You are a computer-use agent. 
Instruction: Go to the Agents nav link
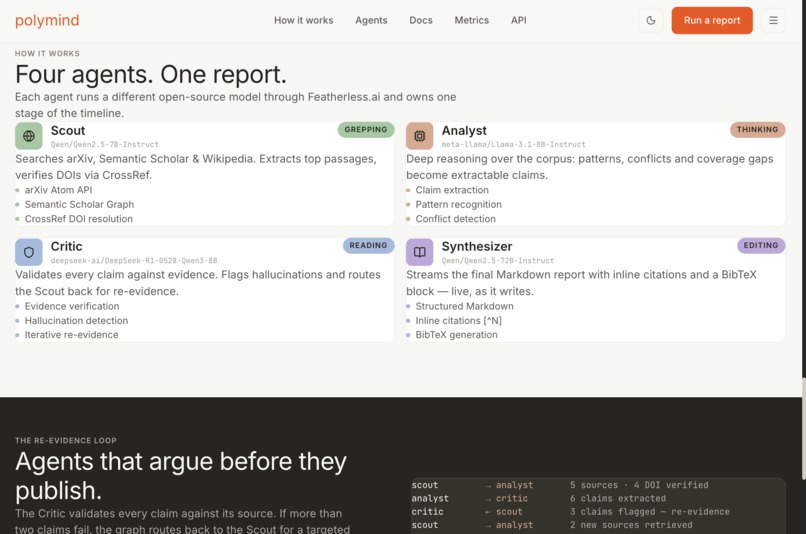pyautogui.click(x=371, y=21)
